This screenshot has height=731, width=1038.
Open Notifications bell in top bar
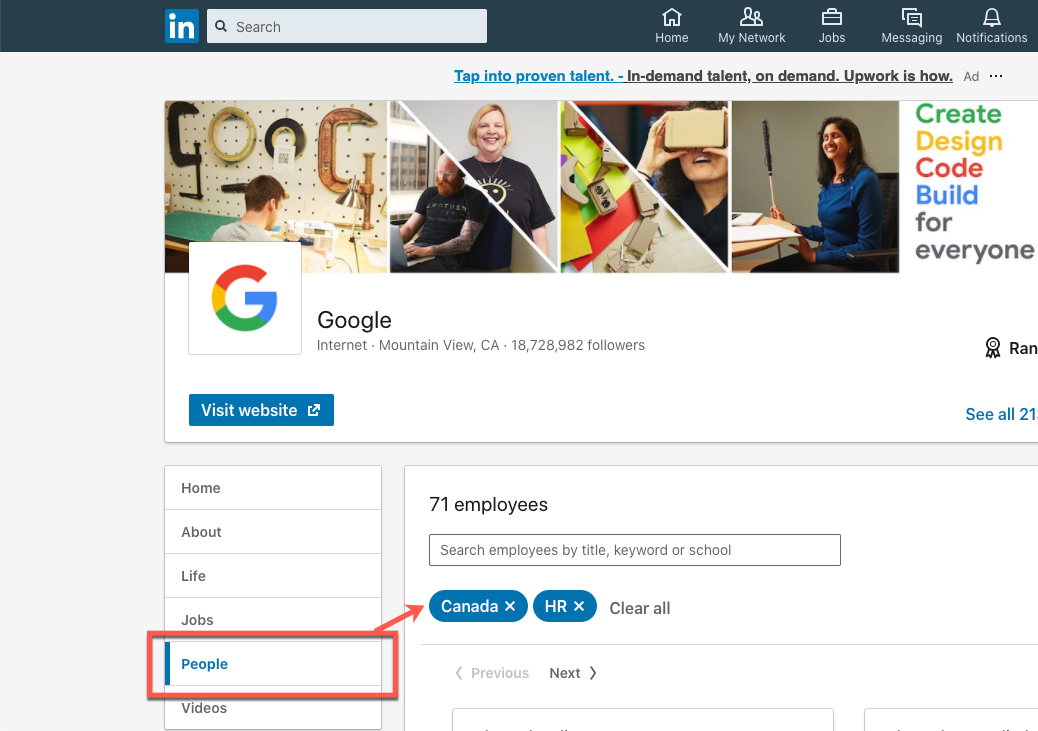coord(991,26)
